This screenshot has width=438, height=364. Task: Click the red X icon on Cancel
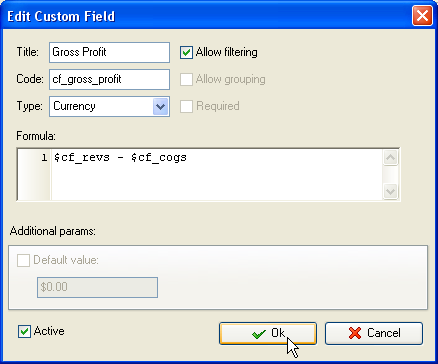(x=355, y=333)
